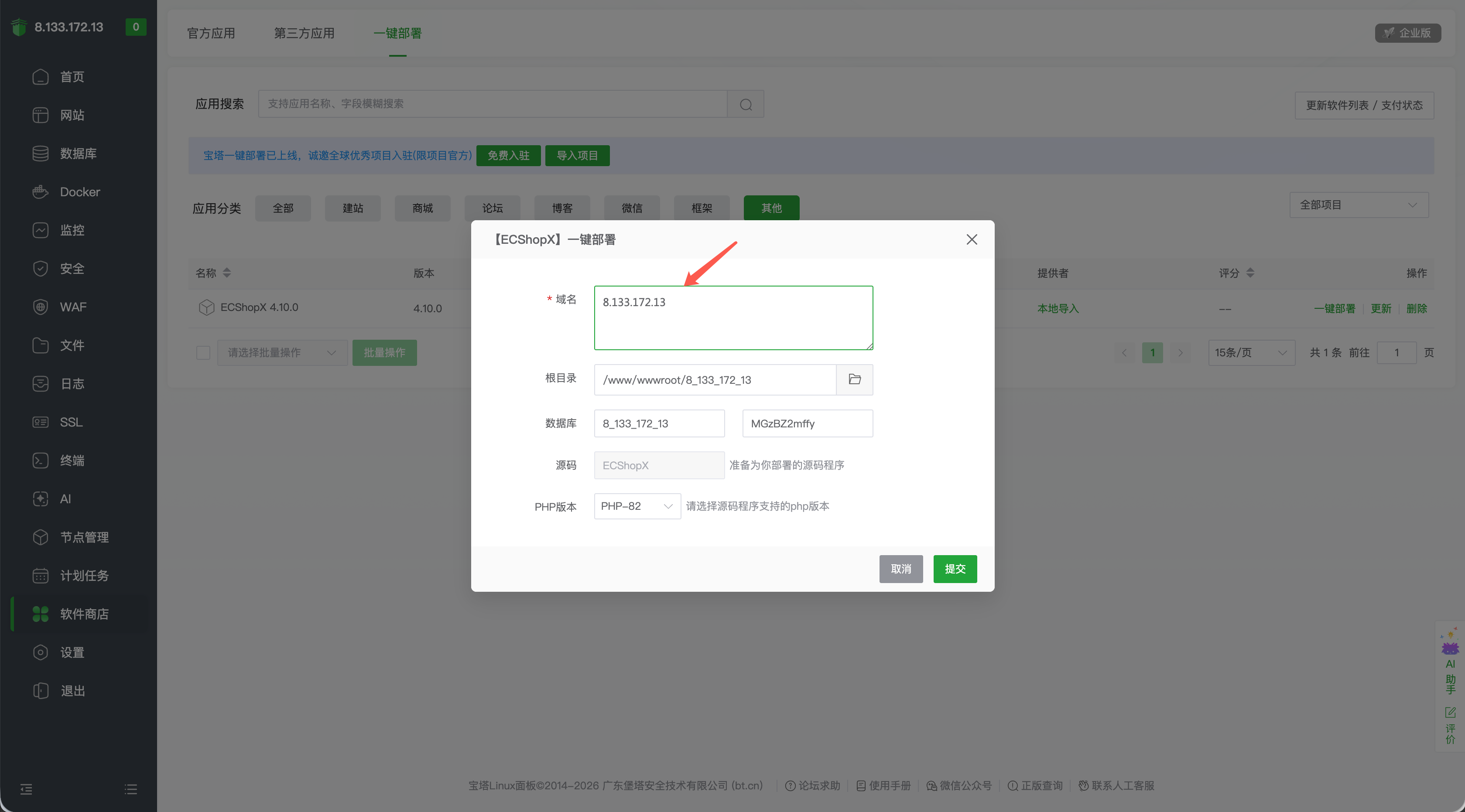The width and height of the screenshot is (1465, 812).
Task: Open the 文件 files folder icon
Action: [x=41, y=345]
